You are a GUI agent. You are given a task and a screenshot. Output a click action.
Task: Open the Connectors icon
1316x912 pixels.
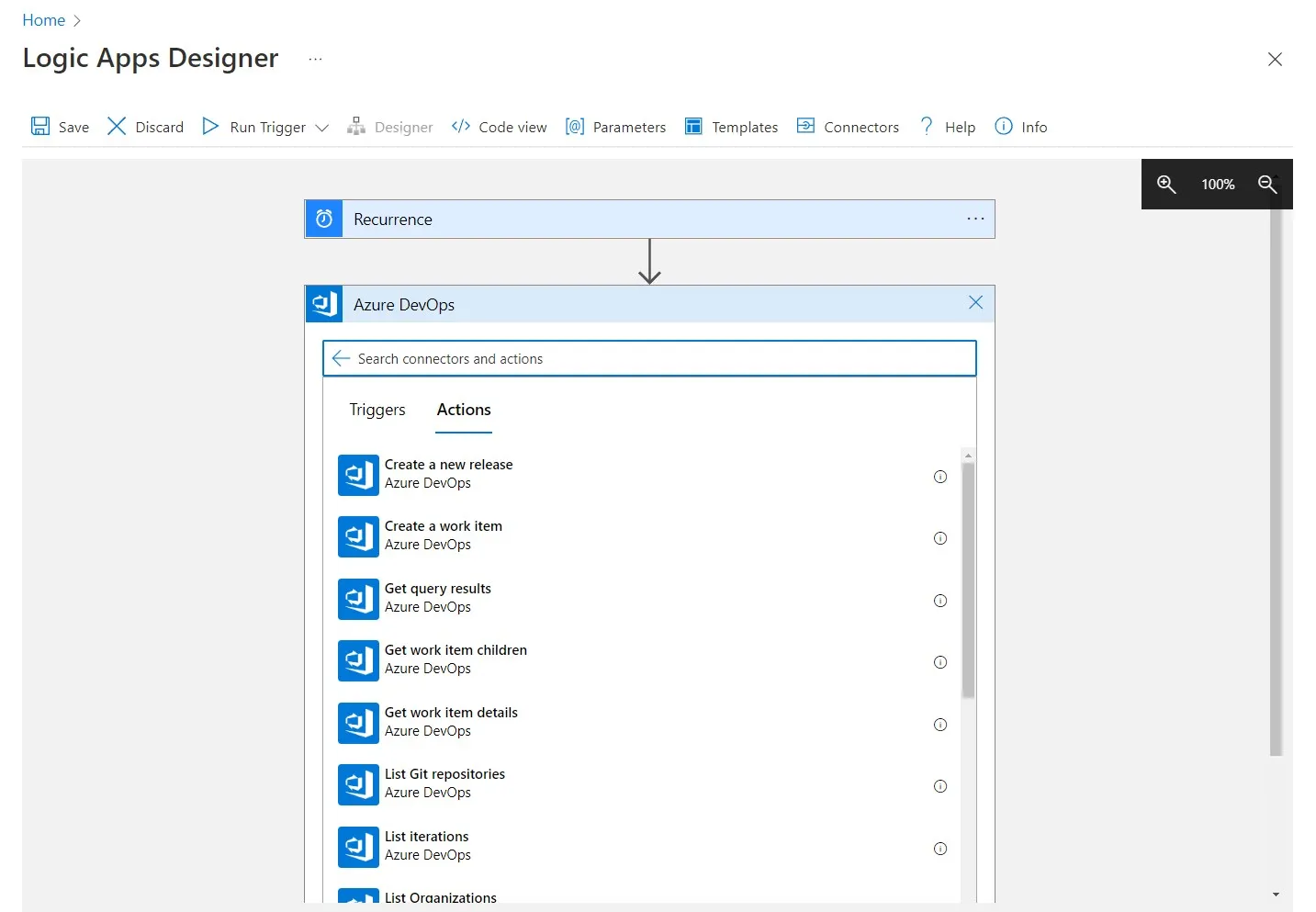point(805,126)
